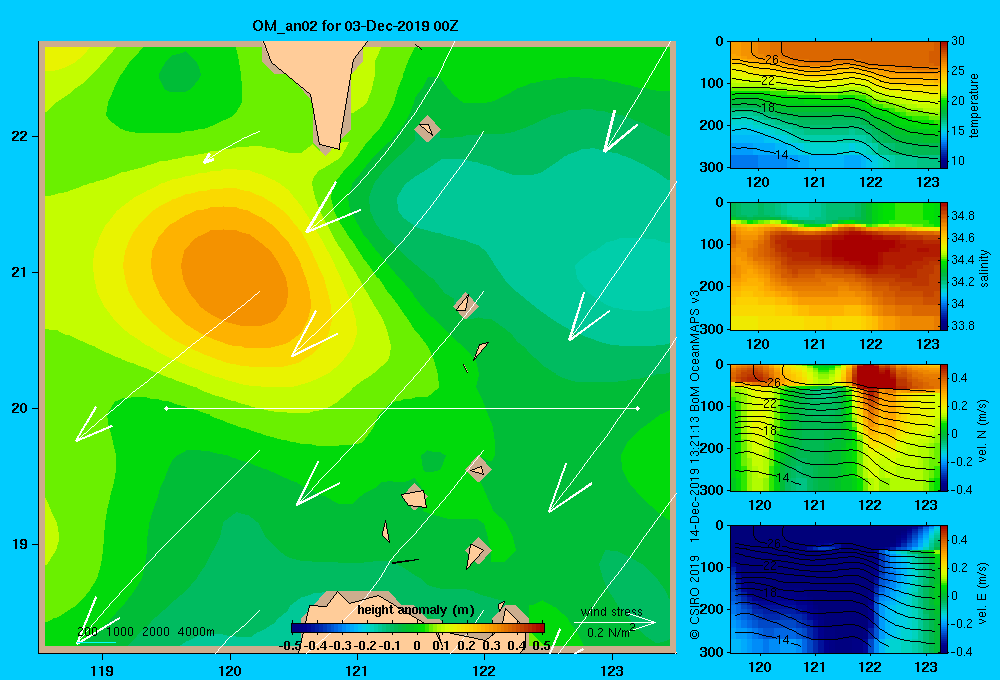Click the map title 'OM_an02 for 03-Dec-2019 00Z'

click(x=355, y=26)
